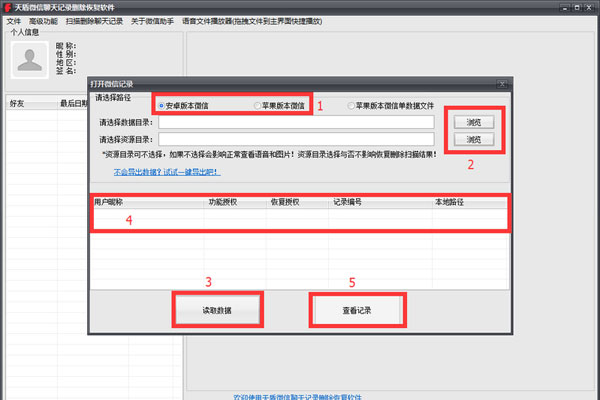Click the red app logo in title bar
The image size is (600, 400).
[x=7, y=7]
